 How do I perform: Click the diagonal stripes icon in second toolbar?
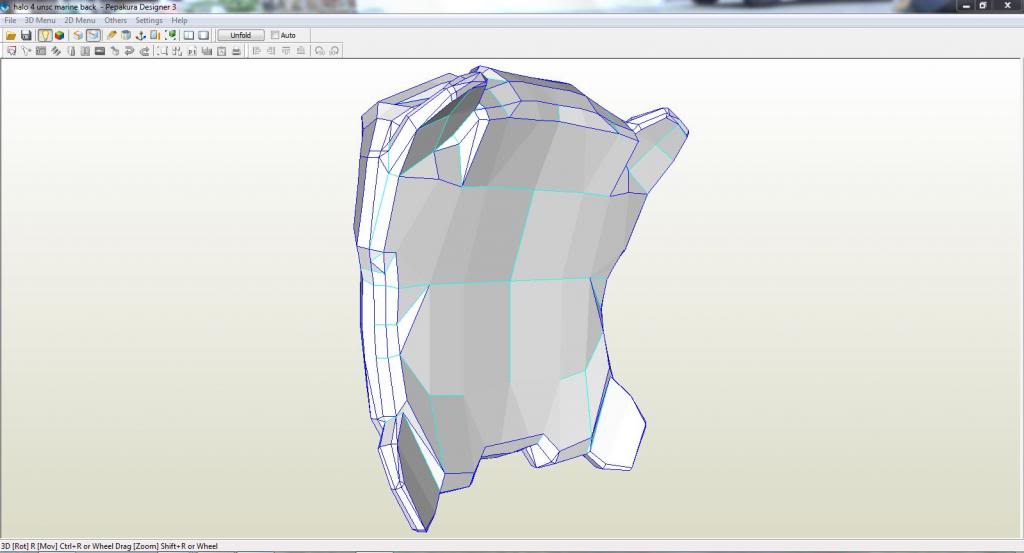tap(56, 51)
